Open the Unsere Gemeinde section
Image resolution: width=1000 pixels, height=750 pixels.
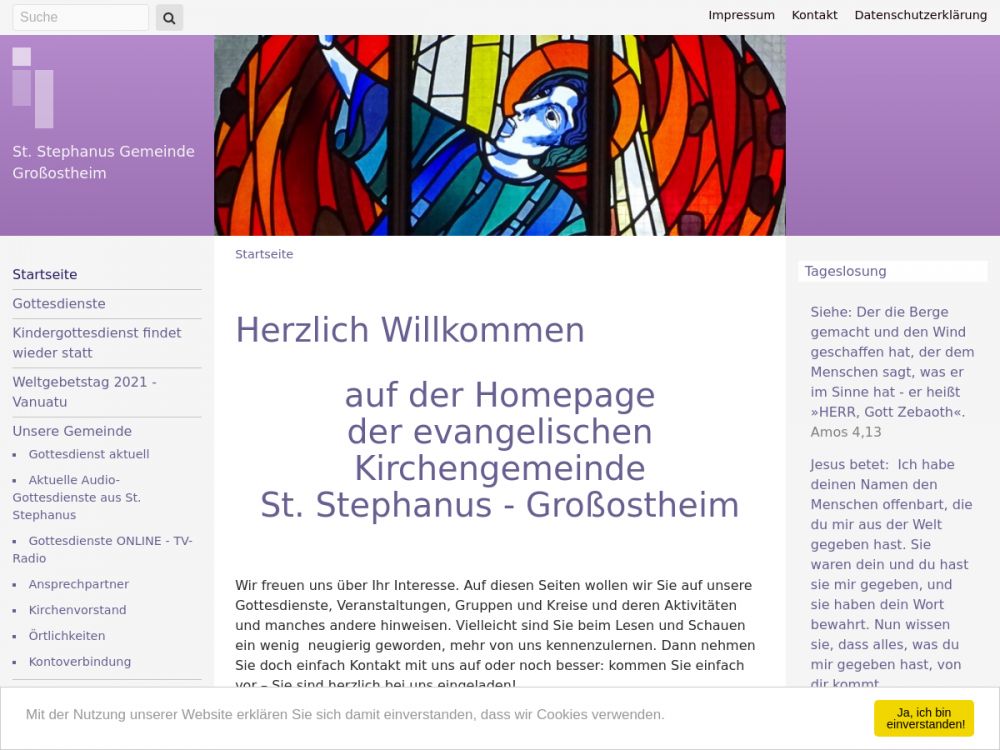72,431
